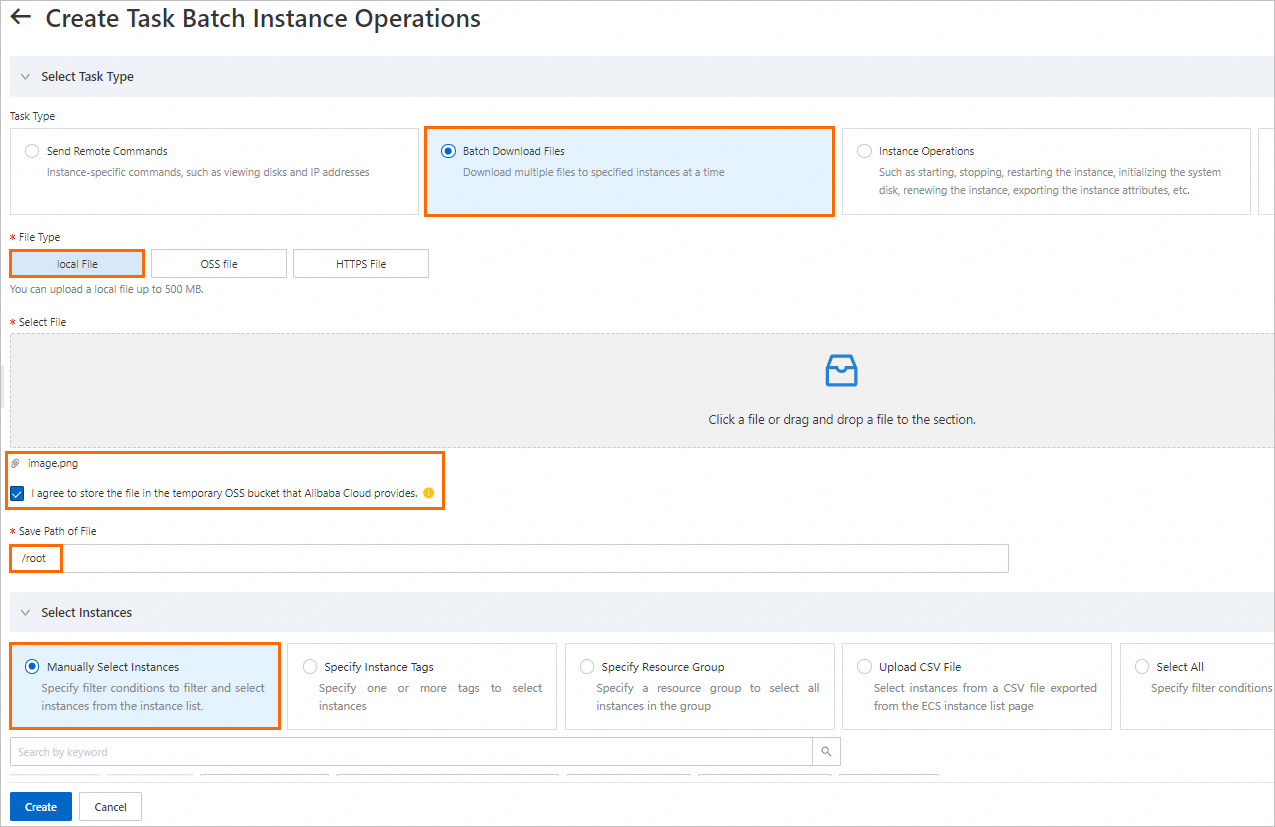This screenshot has width=1275, height=827.
Task: Select the local File type
Action: pos(77,264)
